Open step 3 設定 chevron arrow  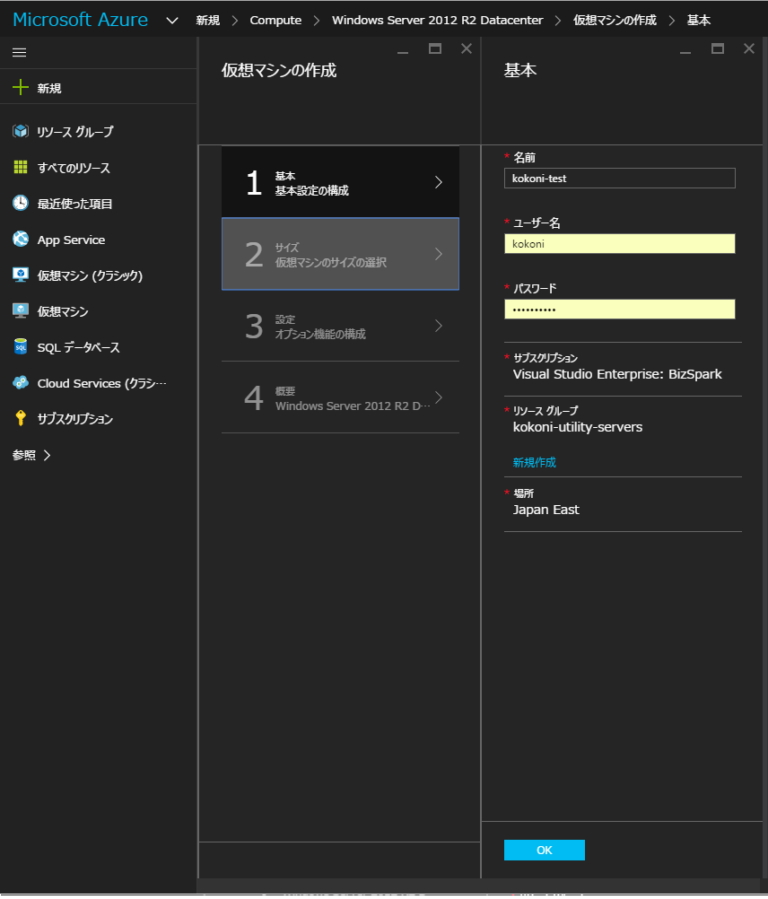click(438, 326)
